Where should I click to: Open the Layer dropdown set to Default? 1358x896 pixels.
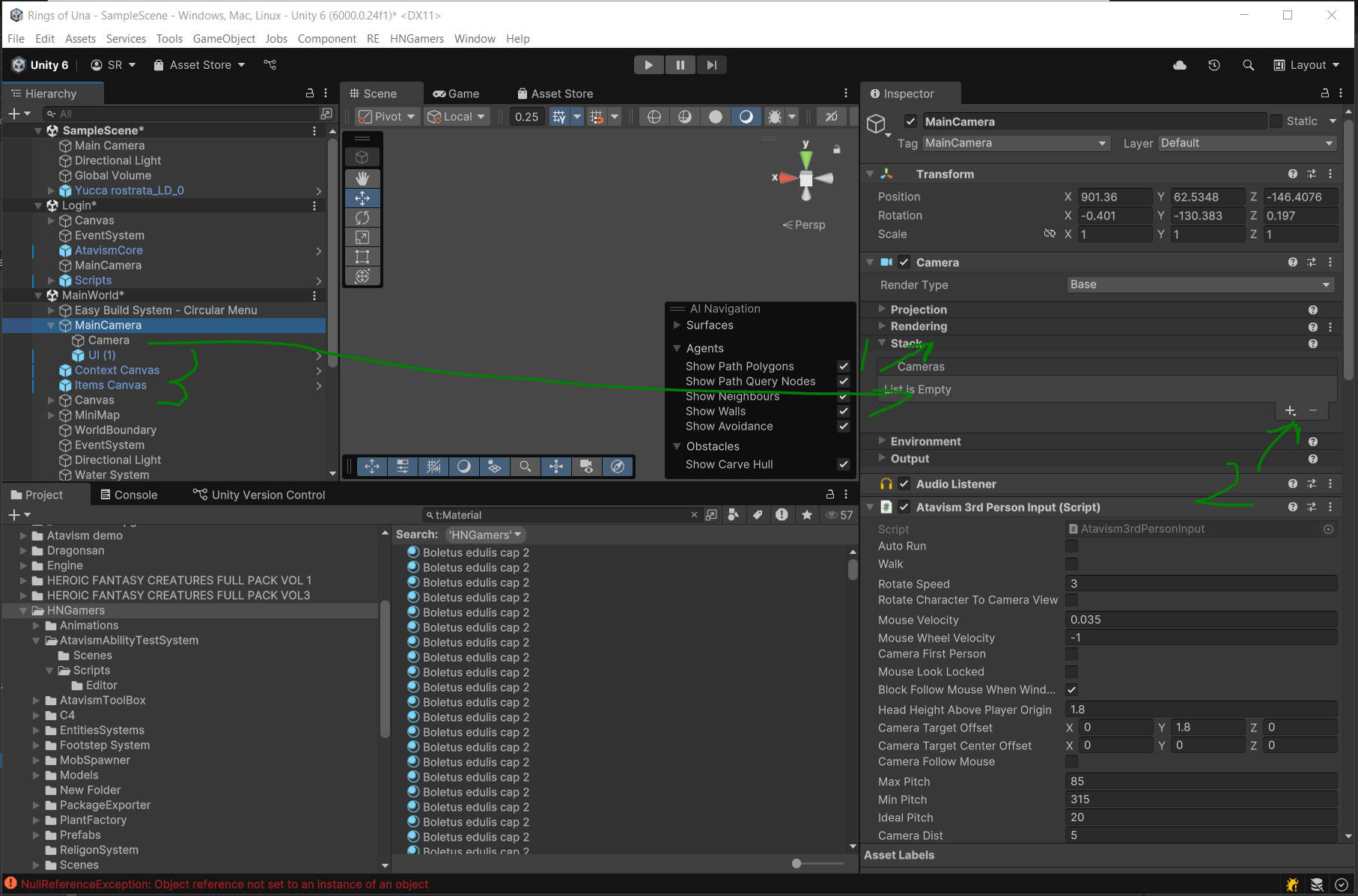tap(1246, 143)
